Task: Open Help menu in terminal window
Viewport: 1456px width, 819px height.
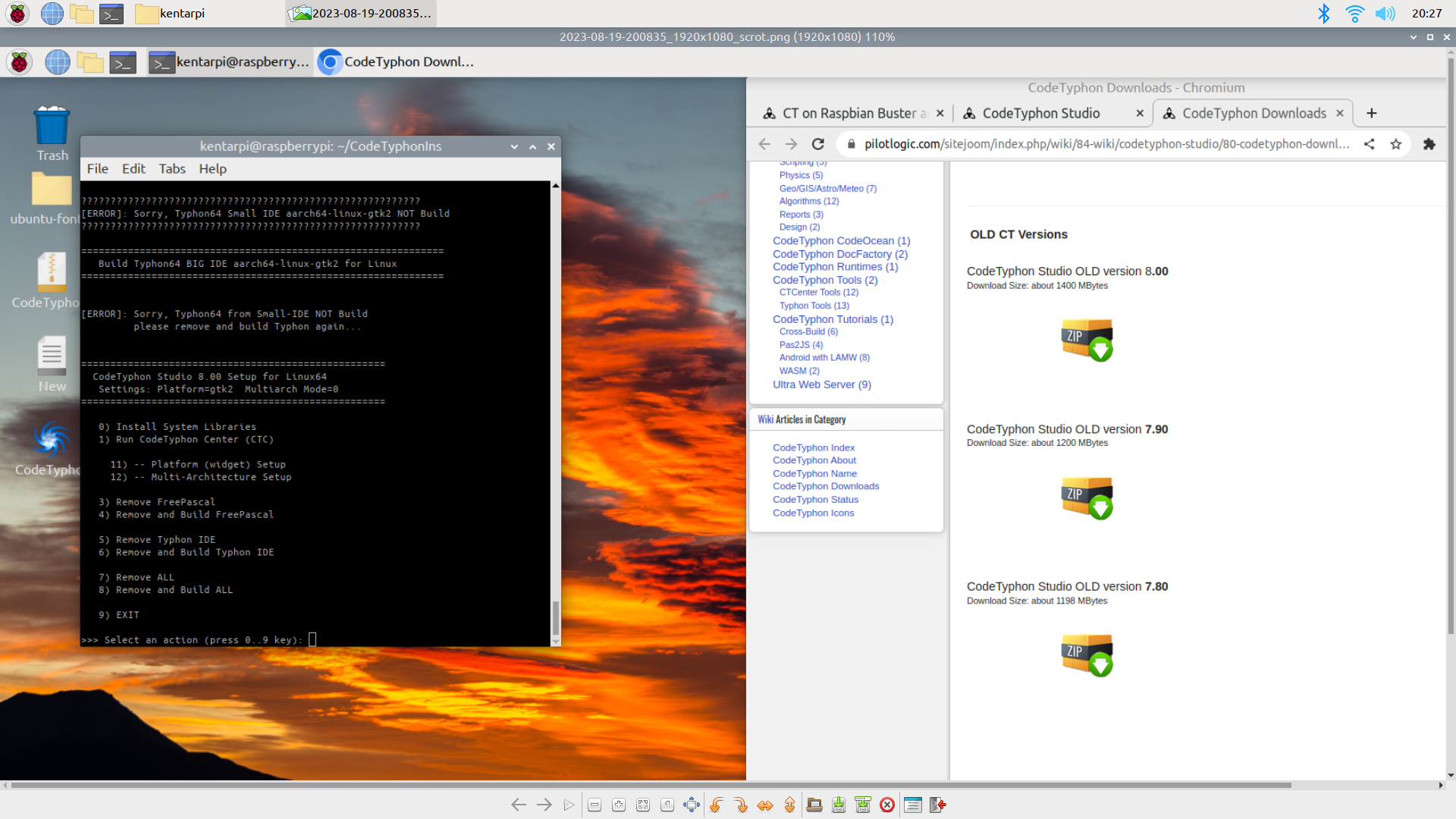Action: 212,168
